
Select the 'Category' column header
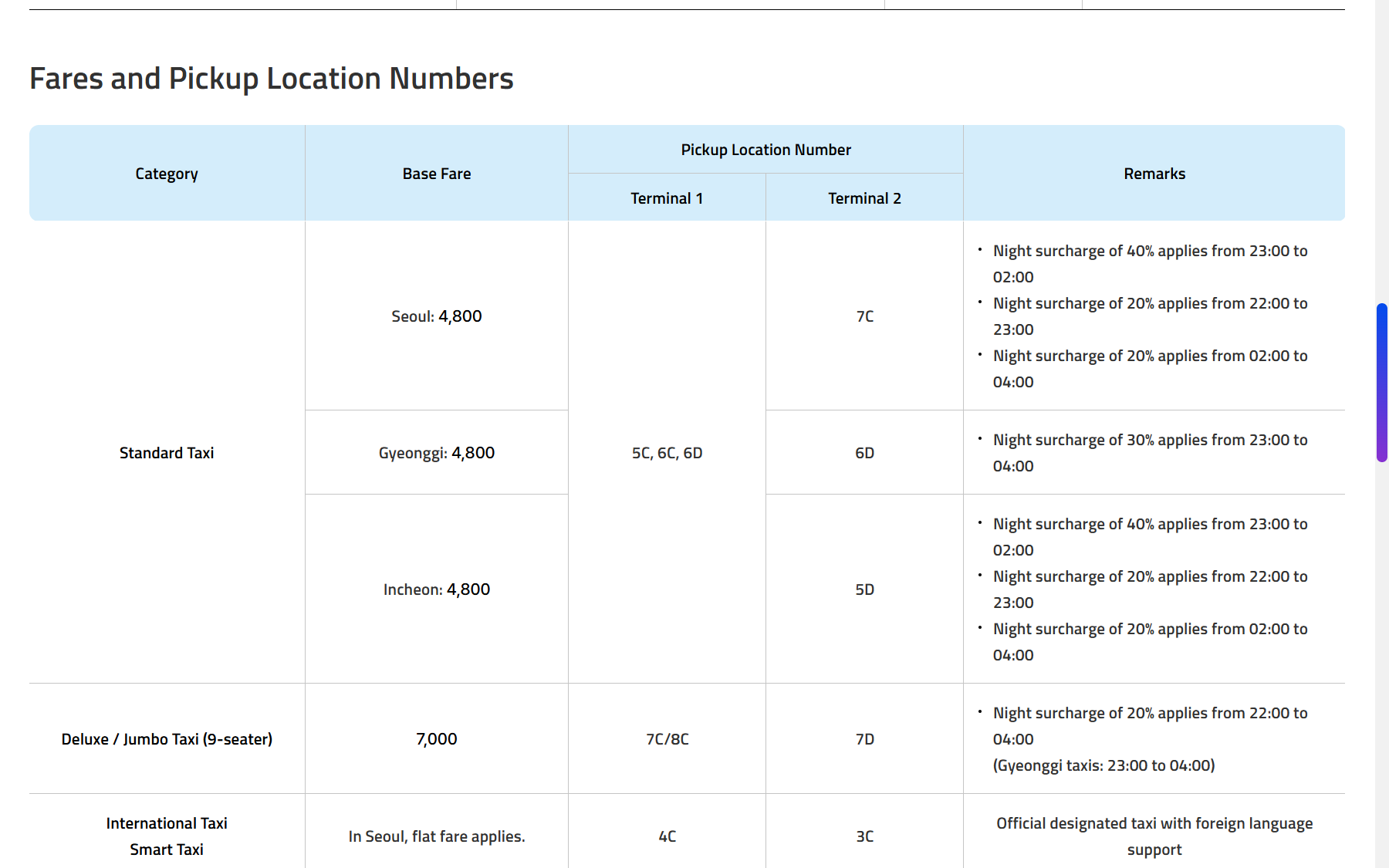pos(167,174)
